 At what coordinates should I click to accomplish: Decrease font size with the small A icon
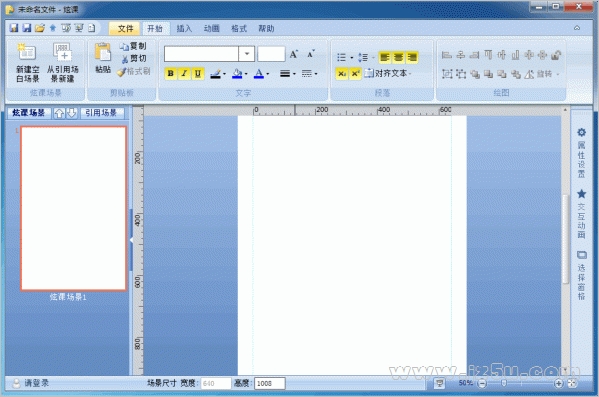(311, 54)
